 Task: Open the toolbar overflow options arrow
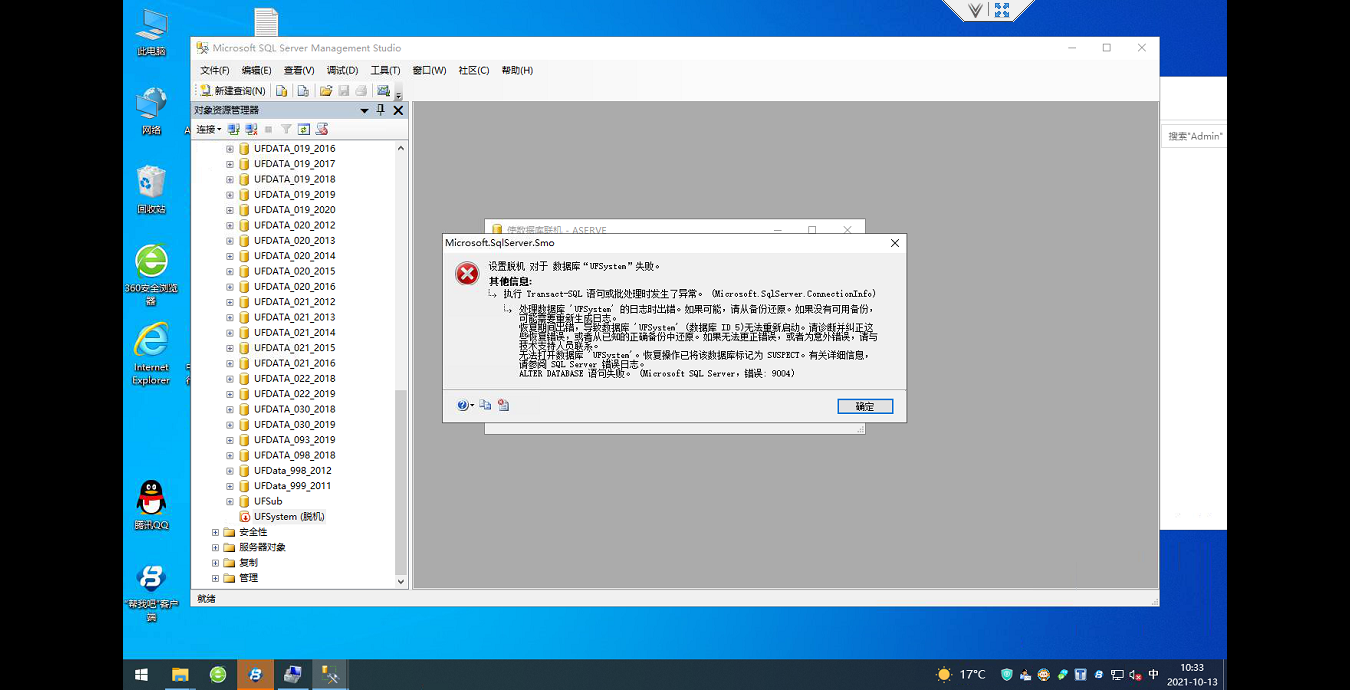(x=398, y=94)
